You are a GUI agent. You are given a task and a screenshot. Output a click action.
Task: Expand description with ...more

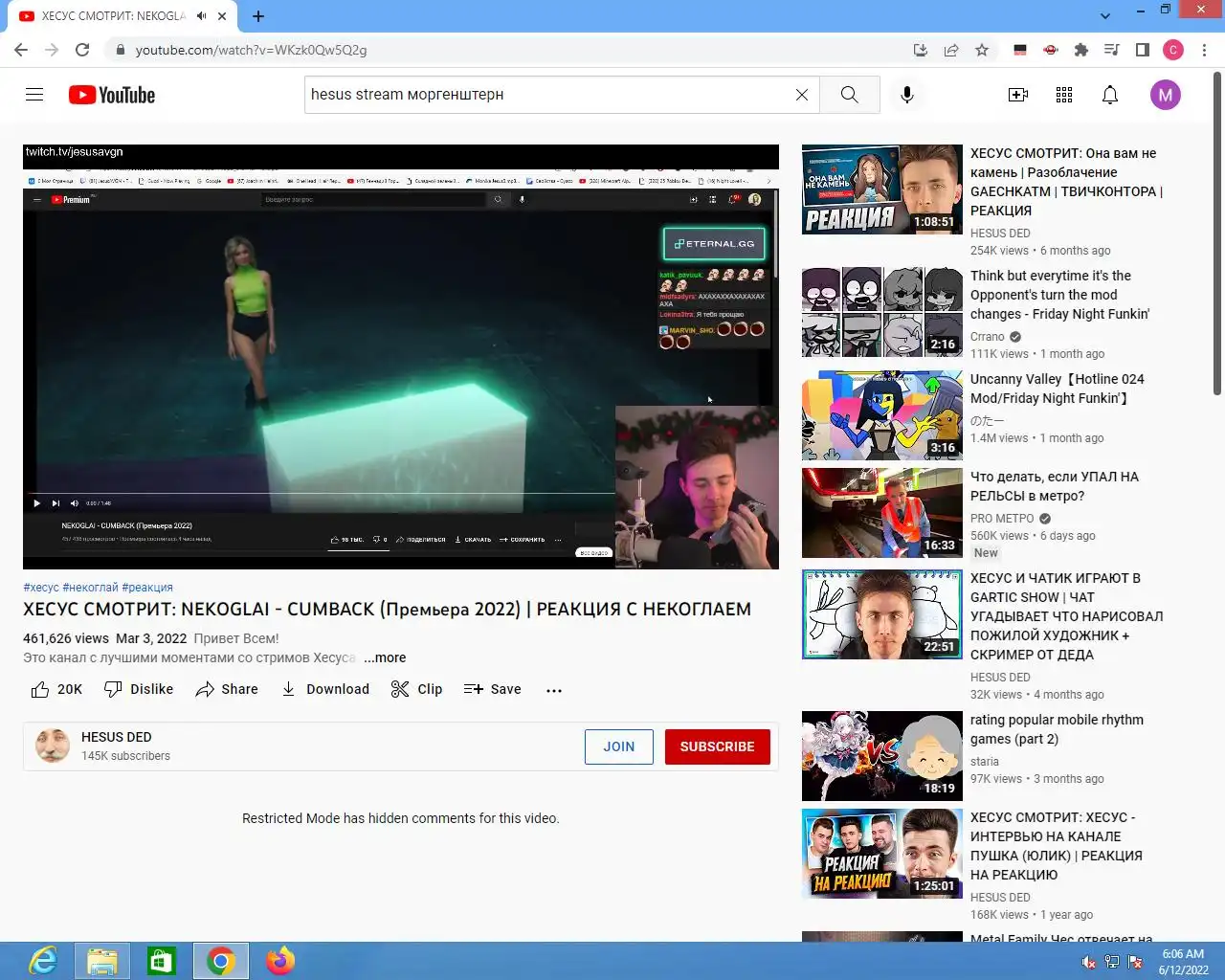coord(385,657)
